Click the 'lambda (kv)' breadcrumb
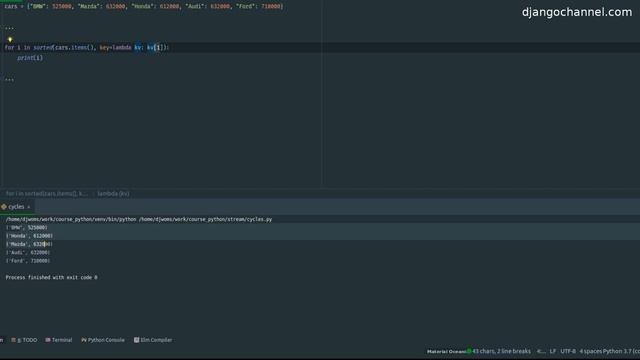 tap(113, 194)
